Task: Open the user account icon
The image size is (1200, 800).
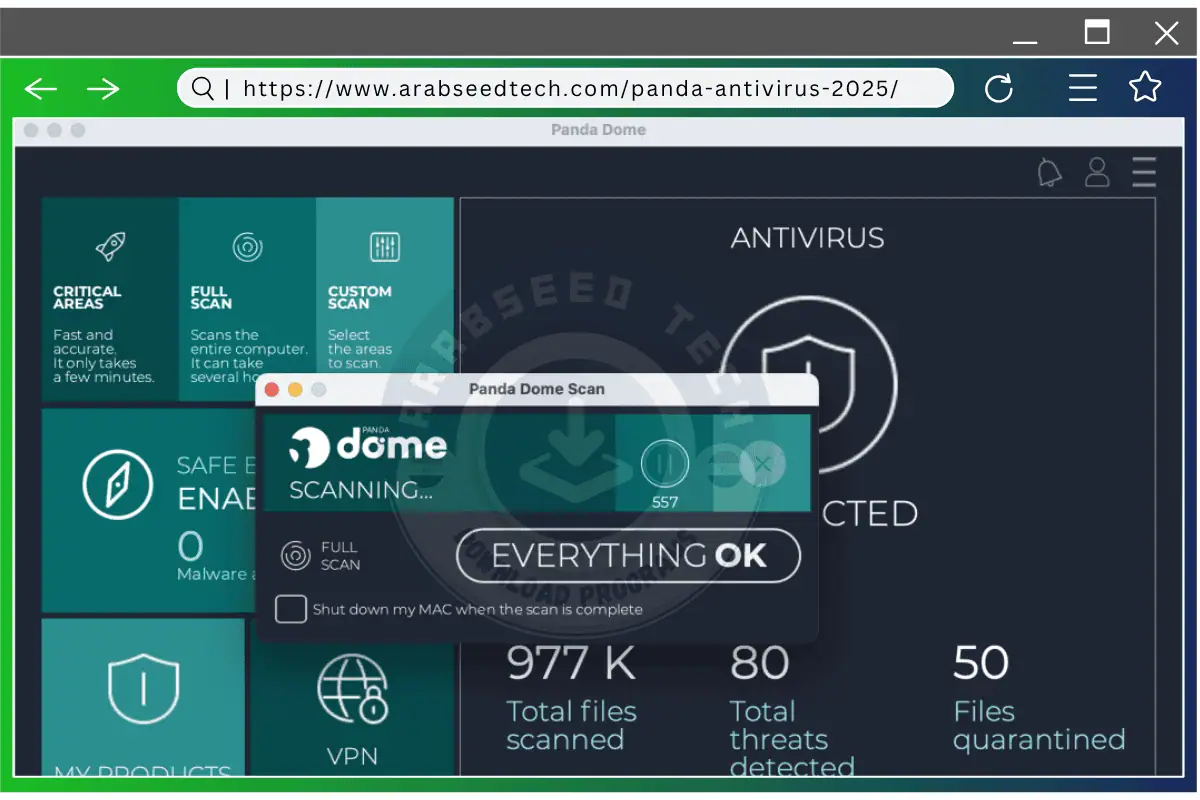Action: [1097, 172]
